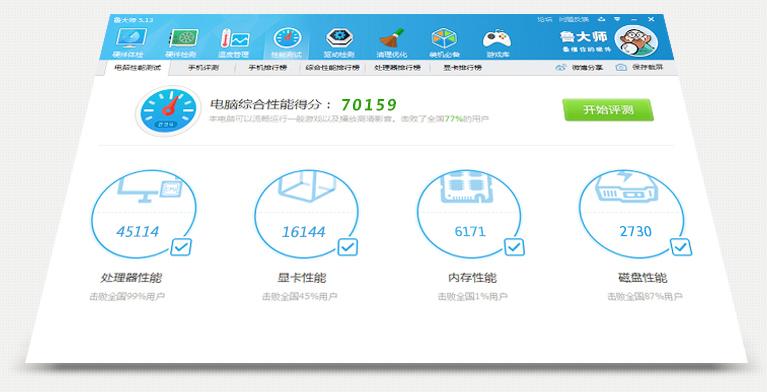Toggle the 内存性能 checkbox
The height and width of the screenshot is (392, 767).
click(x=514, y=247)
